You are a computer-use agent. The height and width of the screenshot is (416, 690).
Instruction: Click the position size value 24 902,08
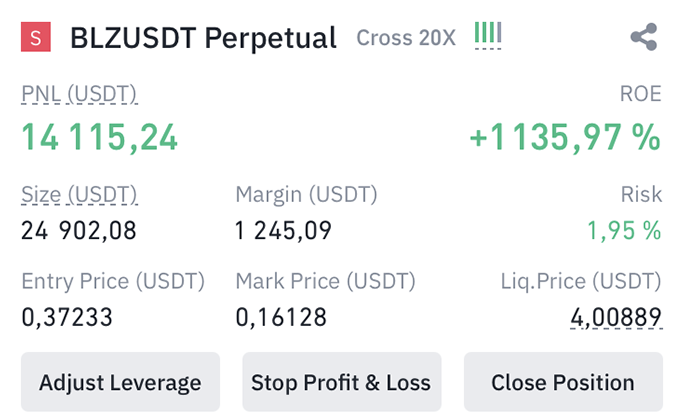(x=79, y=231)
